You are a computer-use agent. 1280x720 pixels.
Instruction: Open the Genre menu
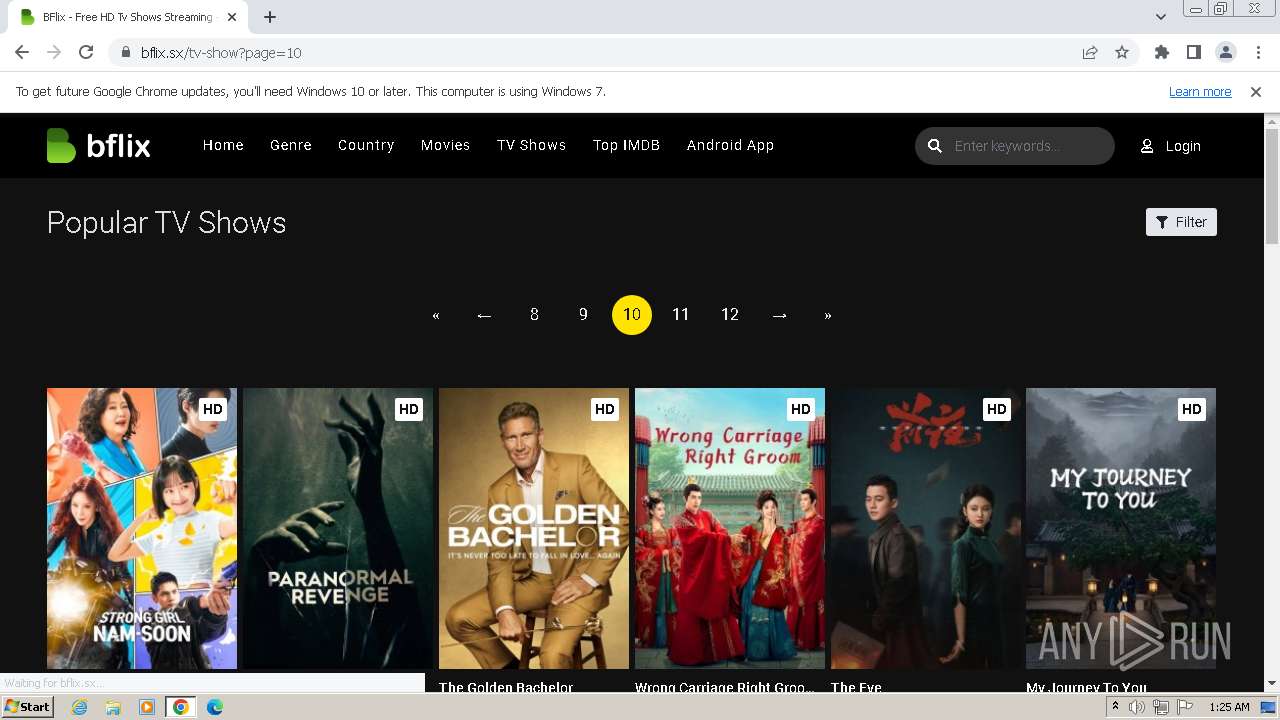click(291, 145)
